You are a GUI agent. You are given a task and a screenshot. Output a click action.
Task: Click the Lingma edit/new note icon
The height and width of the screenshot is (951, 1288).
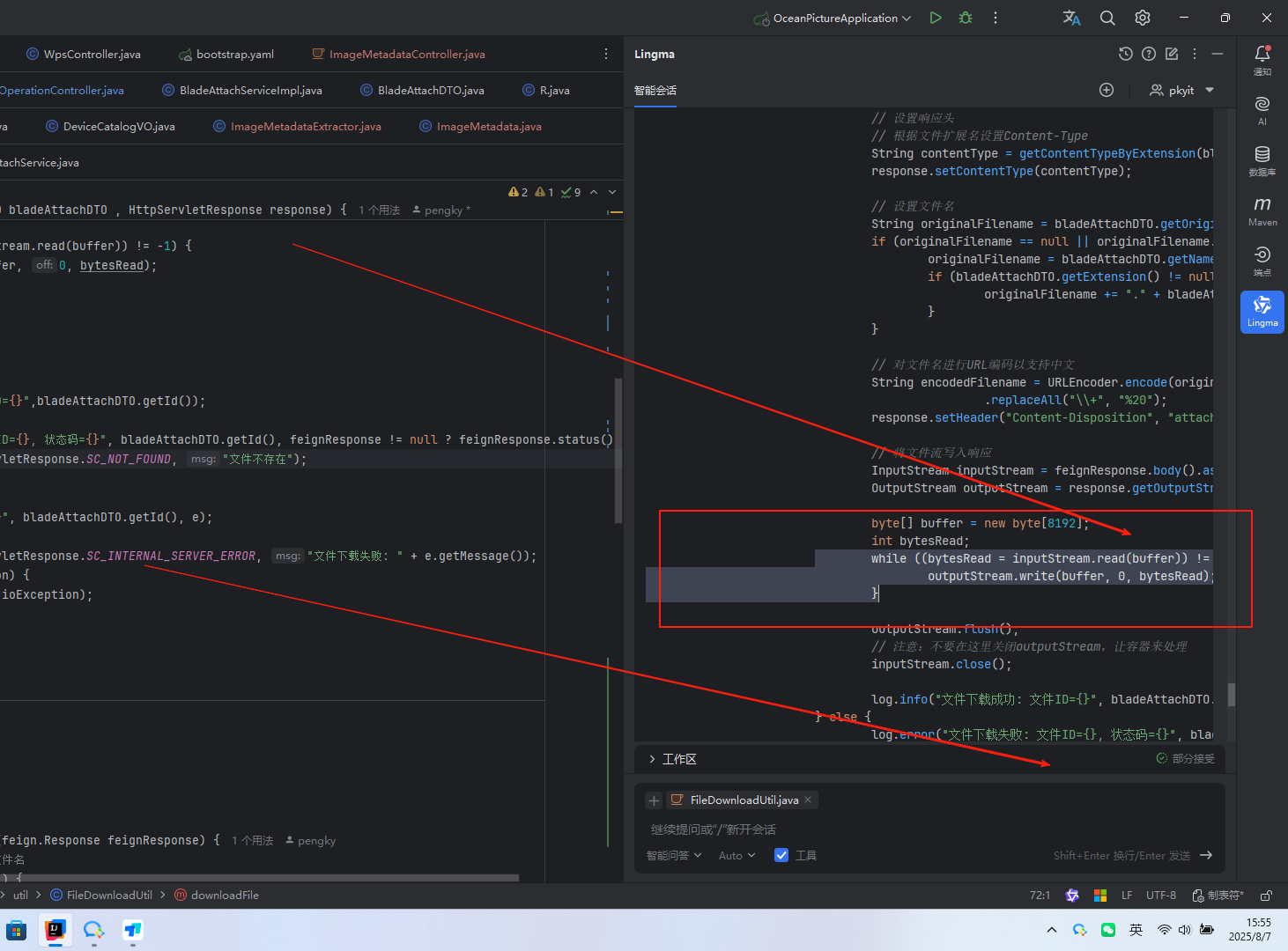(1172, 54)
